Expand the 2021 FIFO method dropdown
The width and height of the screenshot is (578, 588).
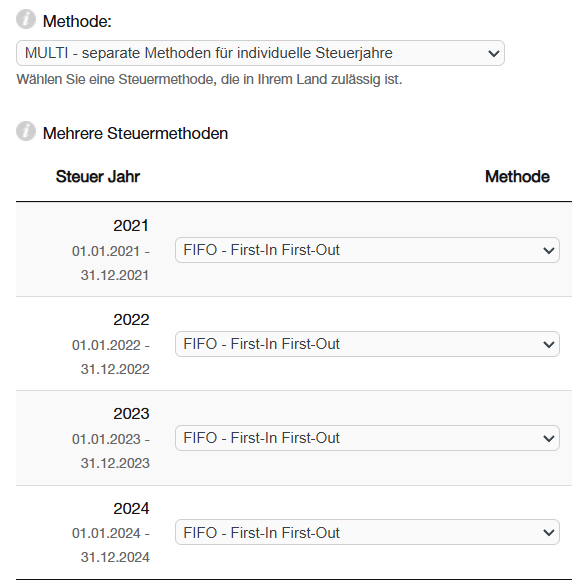coord(367,250)
